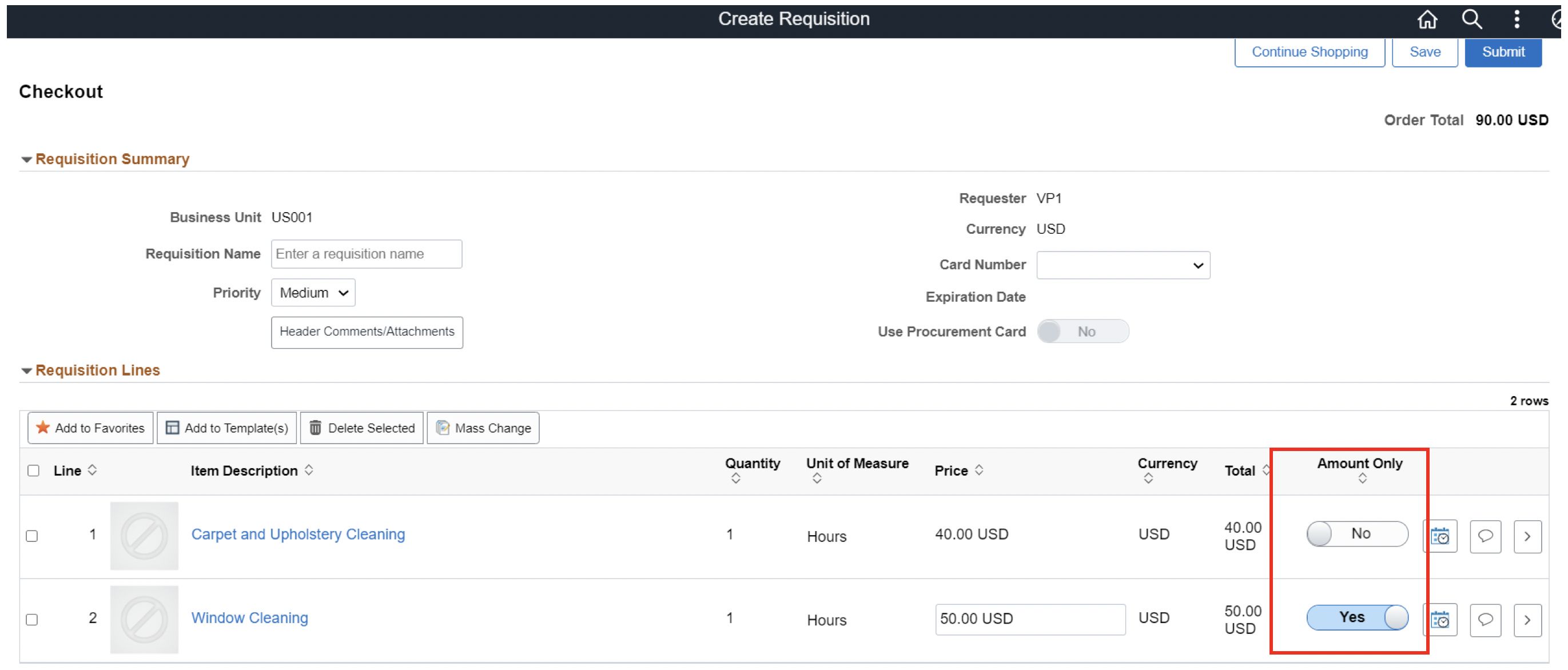Toggle the Use Procurement Card switch
Image resolution: width=1568 pixels, height=670 pixels.
click(x=1083, y=332)
